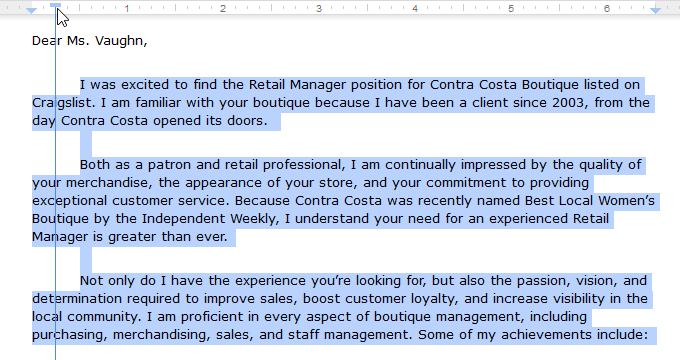
Task: Click the word 'Not' starting third paragraph
Action: 91,281
